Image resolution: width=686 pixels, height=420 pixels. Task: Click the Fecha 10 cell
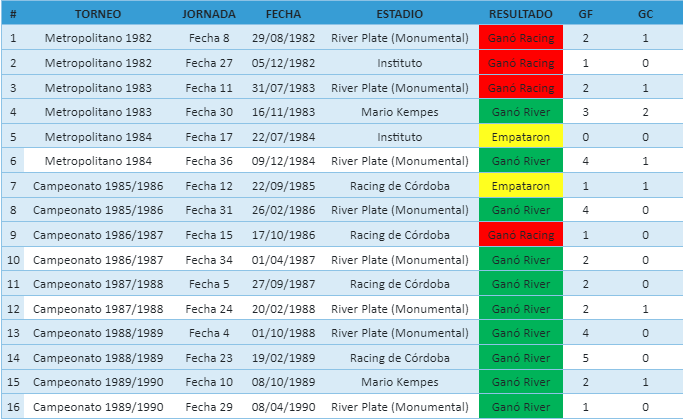point(209,382)
